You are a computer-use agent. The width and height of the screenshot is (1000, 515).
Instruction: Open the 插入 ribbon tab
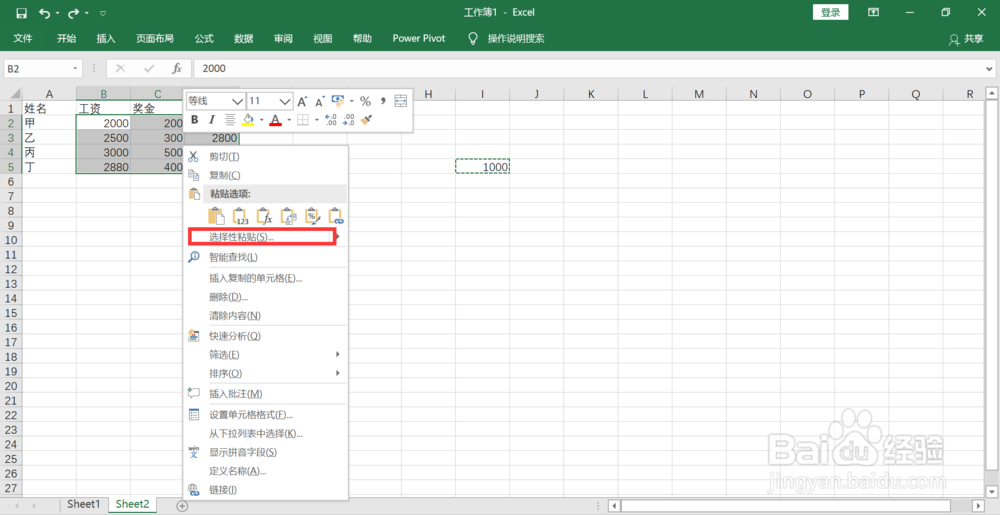pyautogui.click(x=106, y=38)
